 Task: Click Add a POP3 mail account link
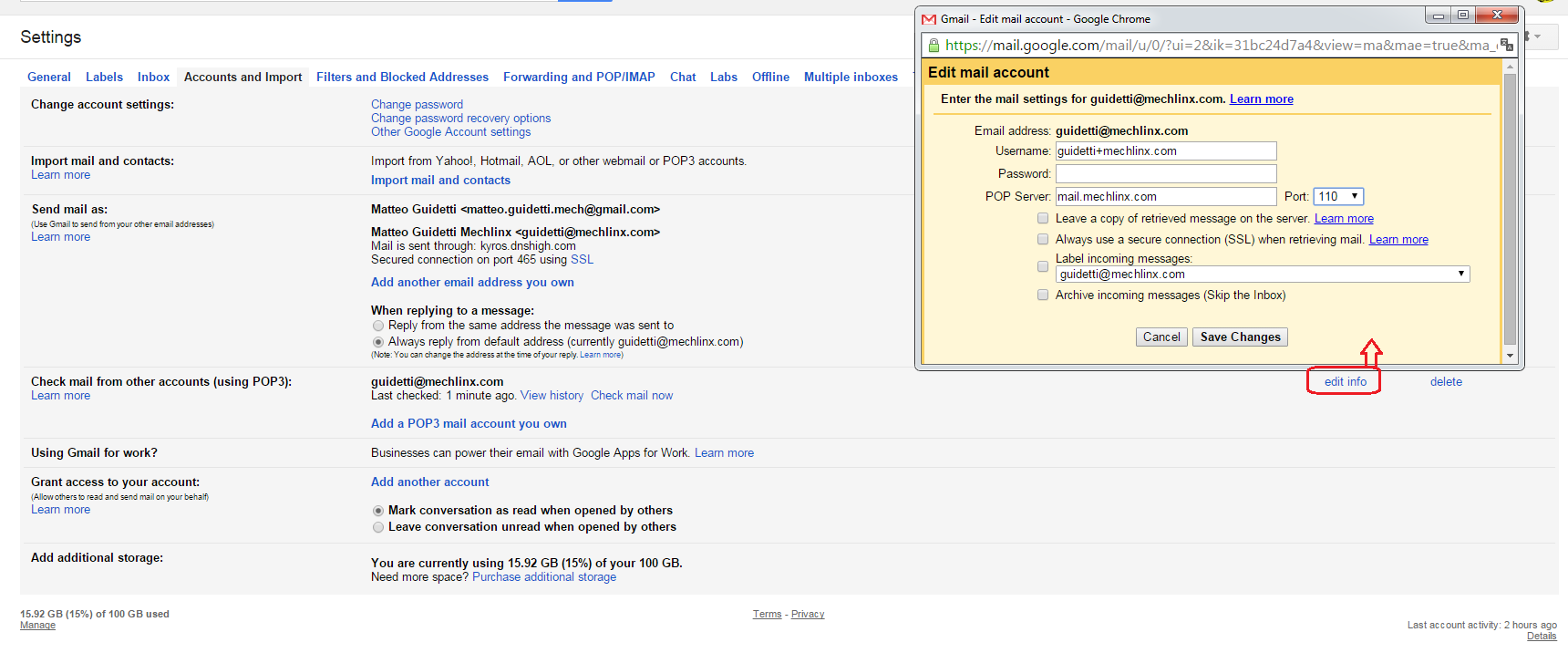coord(469,423)
